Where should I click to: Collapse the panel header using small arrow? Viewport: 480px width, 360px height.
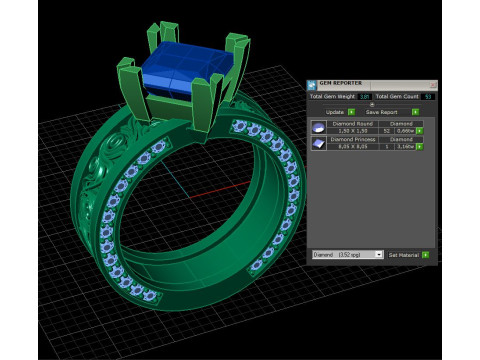[372, 105]
